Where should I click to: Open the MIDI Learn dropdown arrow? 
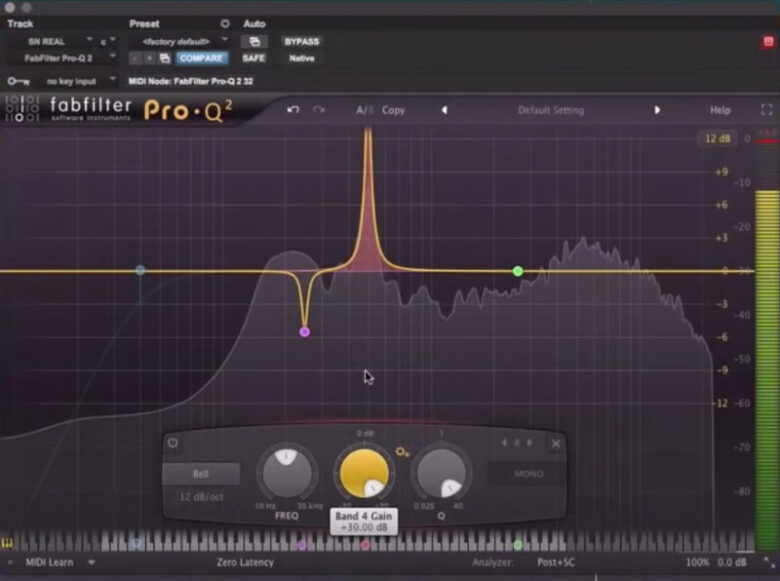tap(92, 562)
